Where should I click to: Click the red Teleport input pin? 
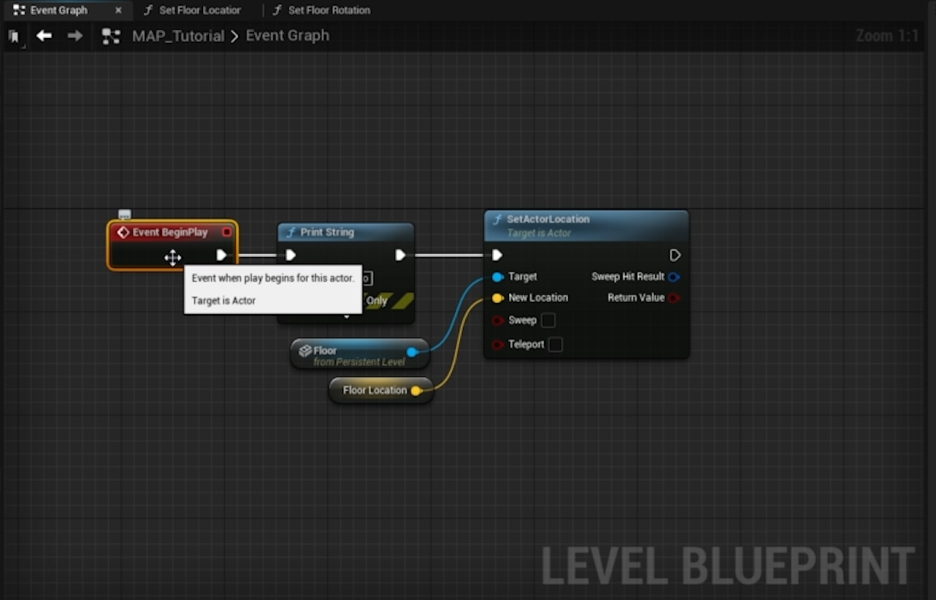click(x=497, y=344)
